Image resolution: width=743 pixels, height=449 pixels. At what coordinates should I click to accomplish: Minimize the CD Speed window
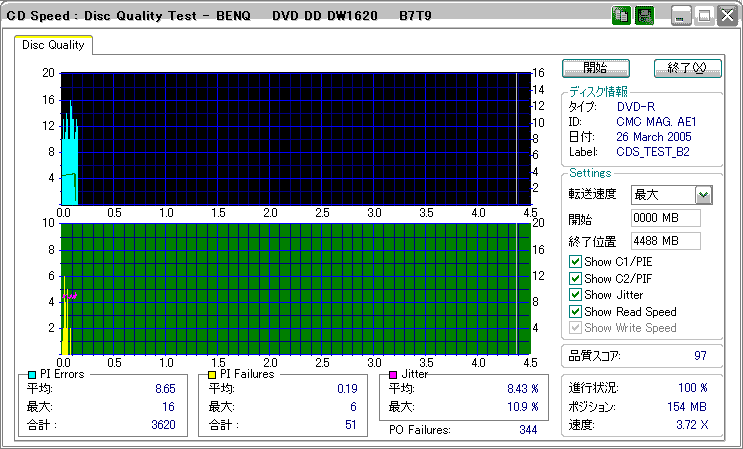[680, 16]
